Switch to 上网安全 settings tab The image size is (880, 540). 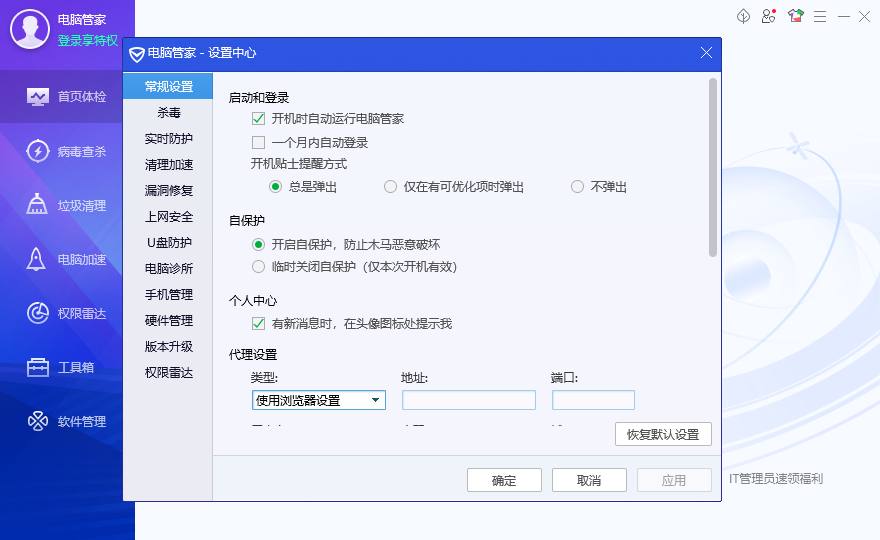[168, 217]
